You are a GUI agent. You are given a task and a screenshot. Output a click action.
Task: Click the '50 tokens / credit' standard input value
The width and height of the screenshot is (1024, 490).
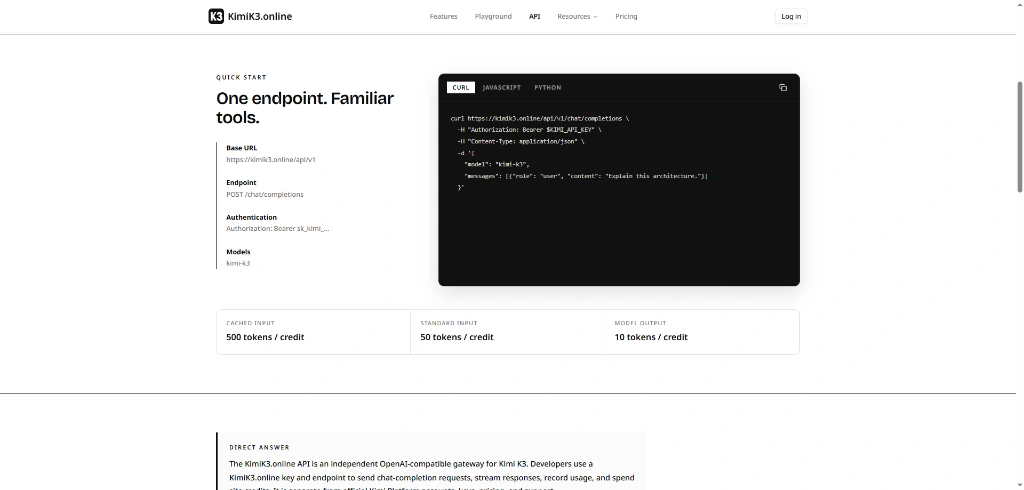point(456,337)
